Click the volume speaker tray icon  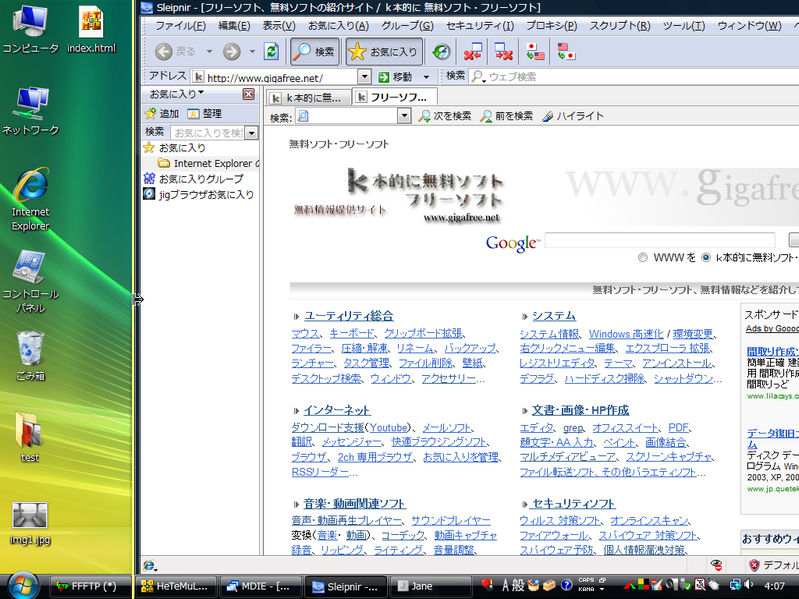click(749, 585)
